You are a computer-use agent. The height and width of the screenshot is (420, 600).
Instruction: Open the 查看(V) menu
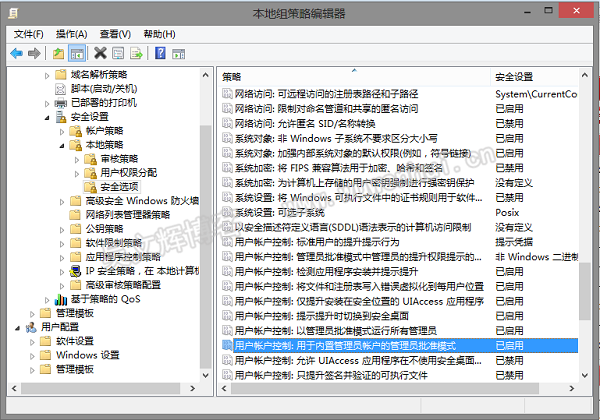coord(115,33)
